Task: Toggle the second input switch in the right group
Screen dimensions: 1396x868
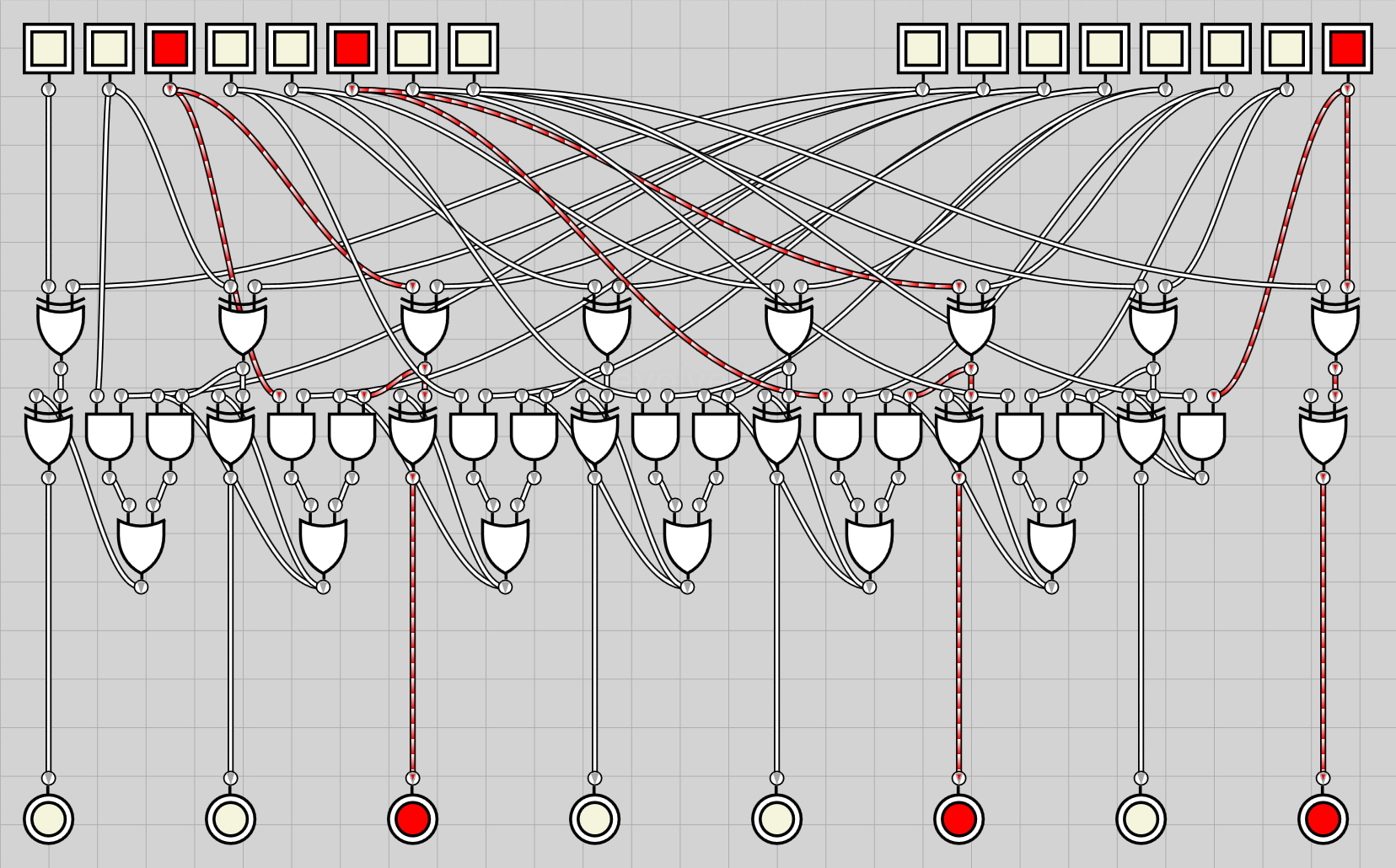Action: (x=983, y=49)
